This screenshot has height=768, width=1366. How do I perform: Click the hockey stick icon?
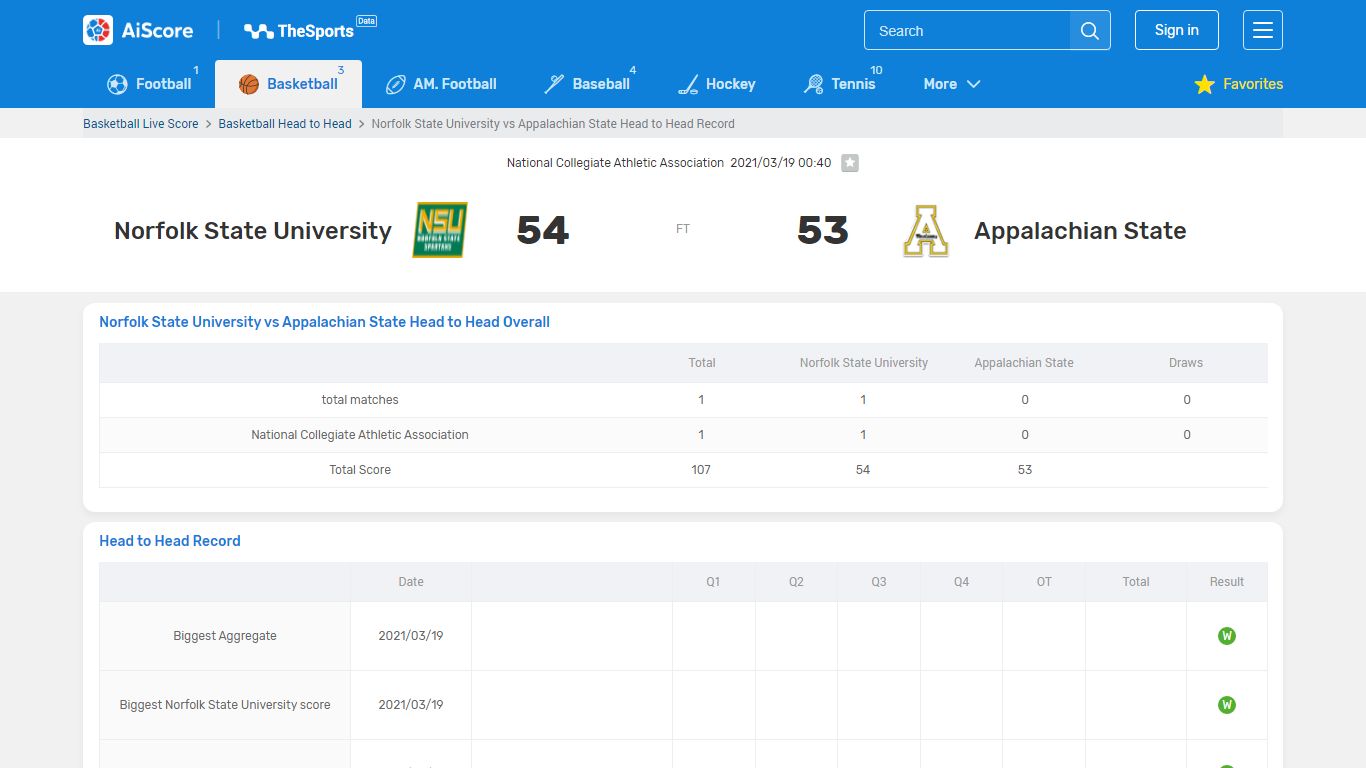688,84
